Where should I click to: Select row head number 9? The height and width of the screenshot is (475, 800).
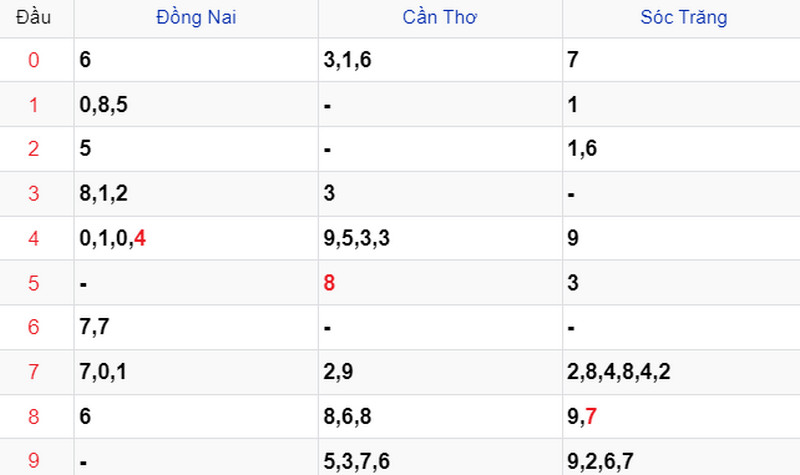coord(34,461)
